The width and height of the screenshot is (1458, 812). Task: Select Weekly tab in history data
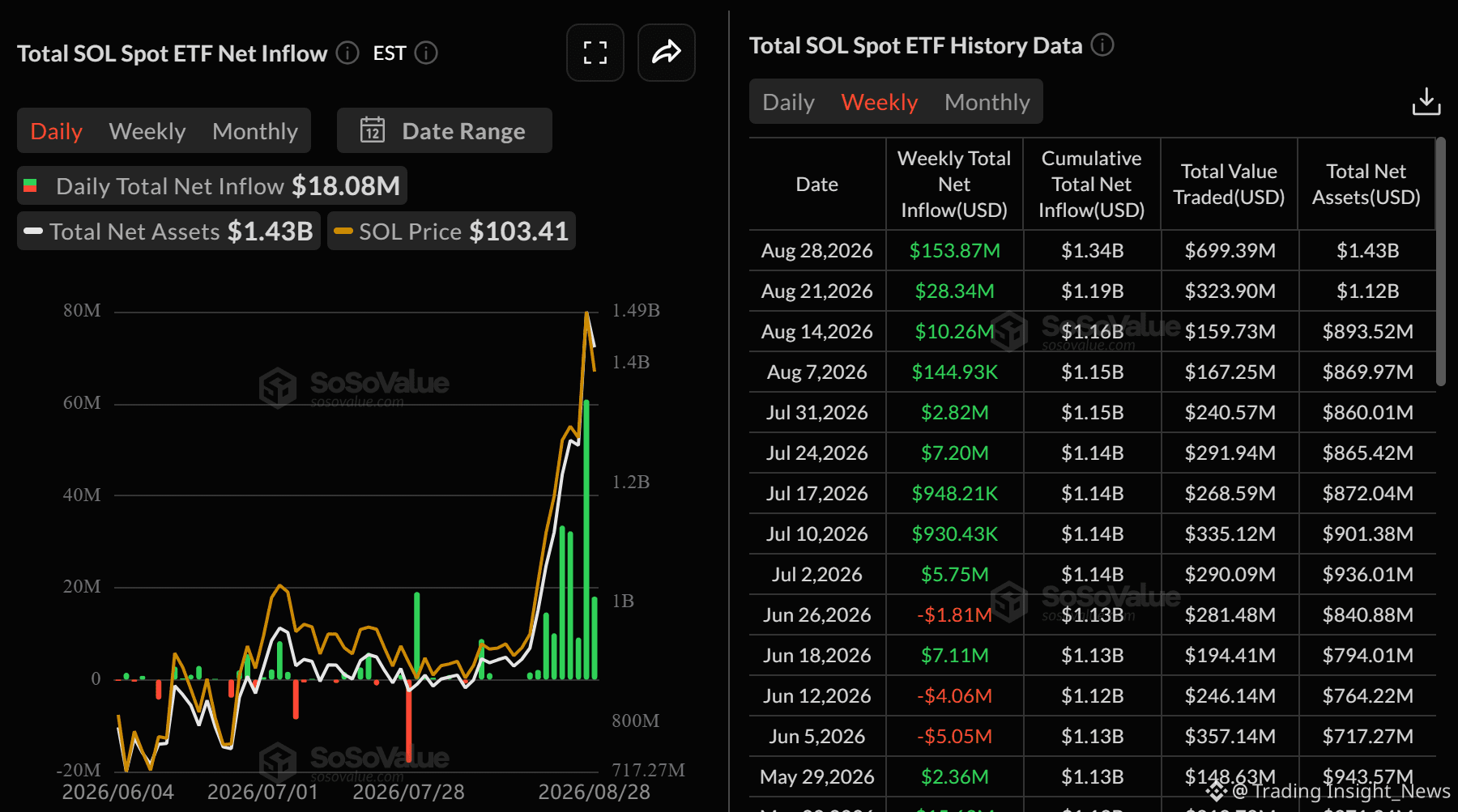point(880,102)
